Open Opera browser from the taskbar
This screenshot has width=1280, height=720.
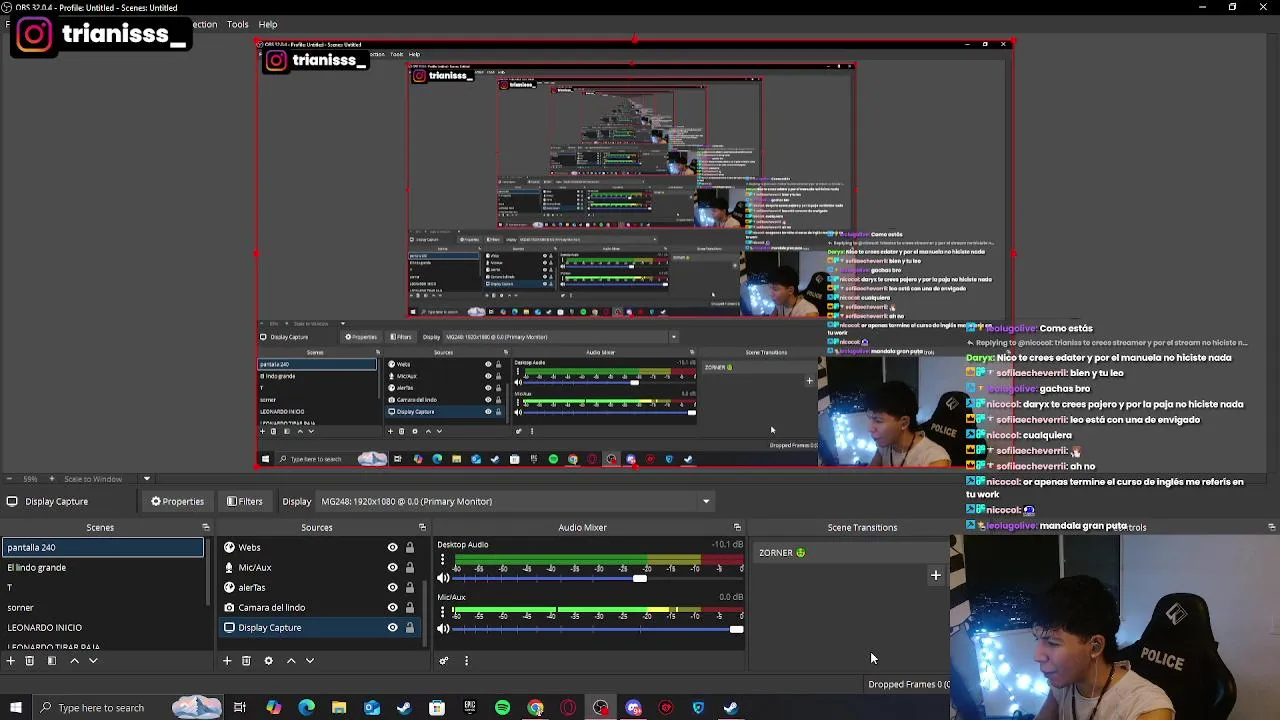click(x=568, y=708)
